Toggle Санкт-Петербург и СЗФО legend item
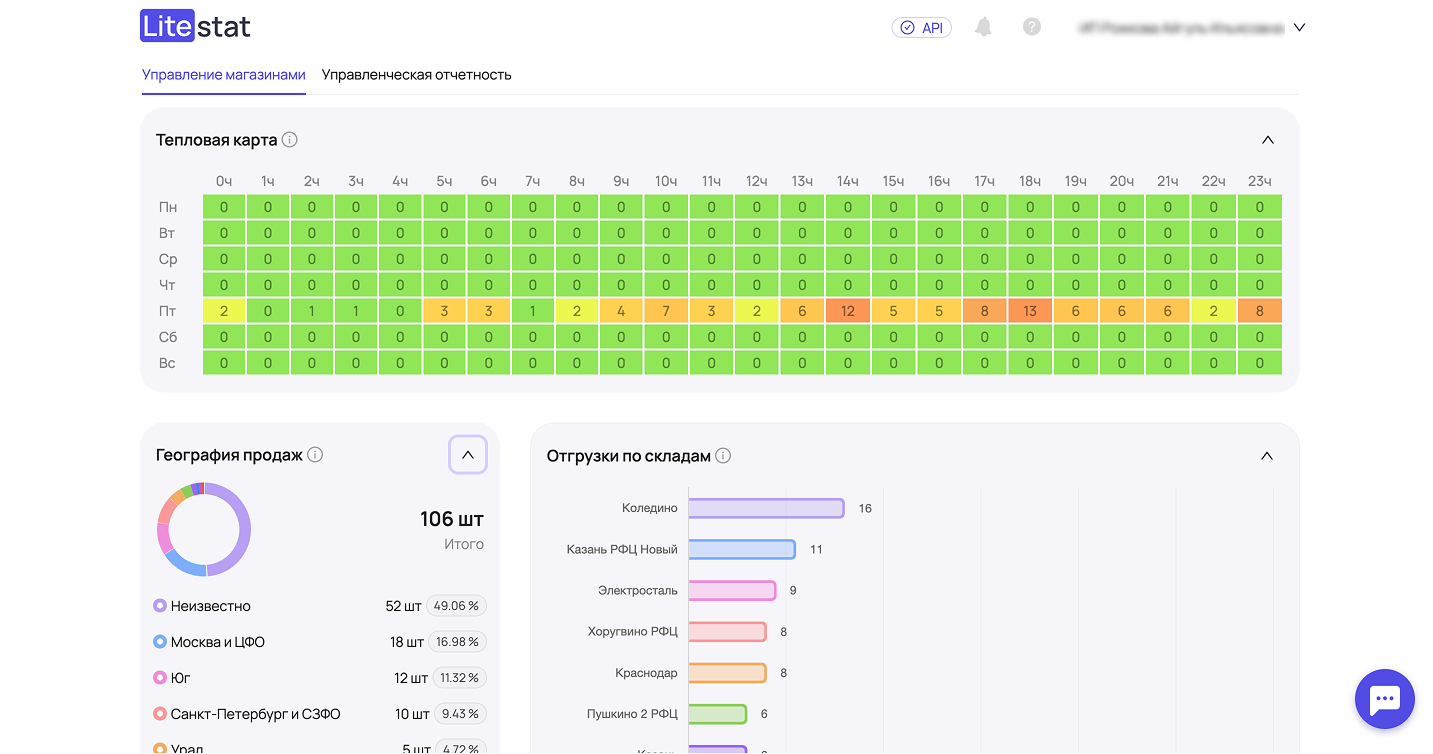The height and width of the screenshot is (754, 1433). click(255, 714)
